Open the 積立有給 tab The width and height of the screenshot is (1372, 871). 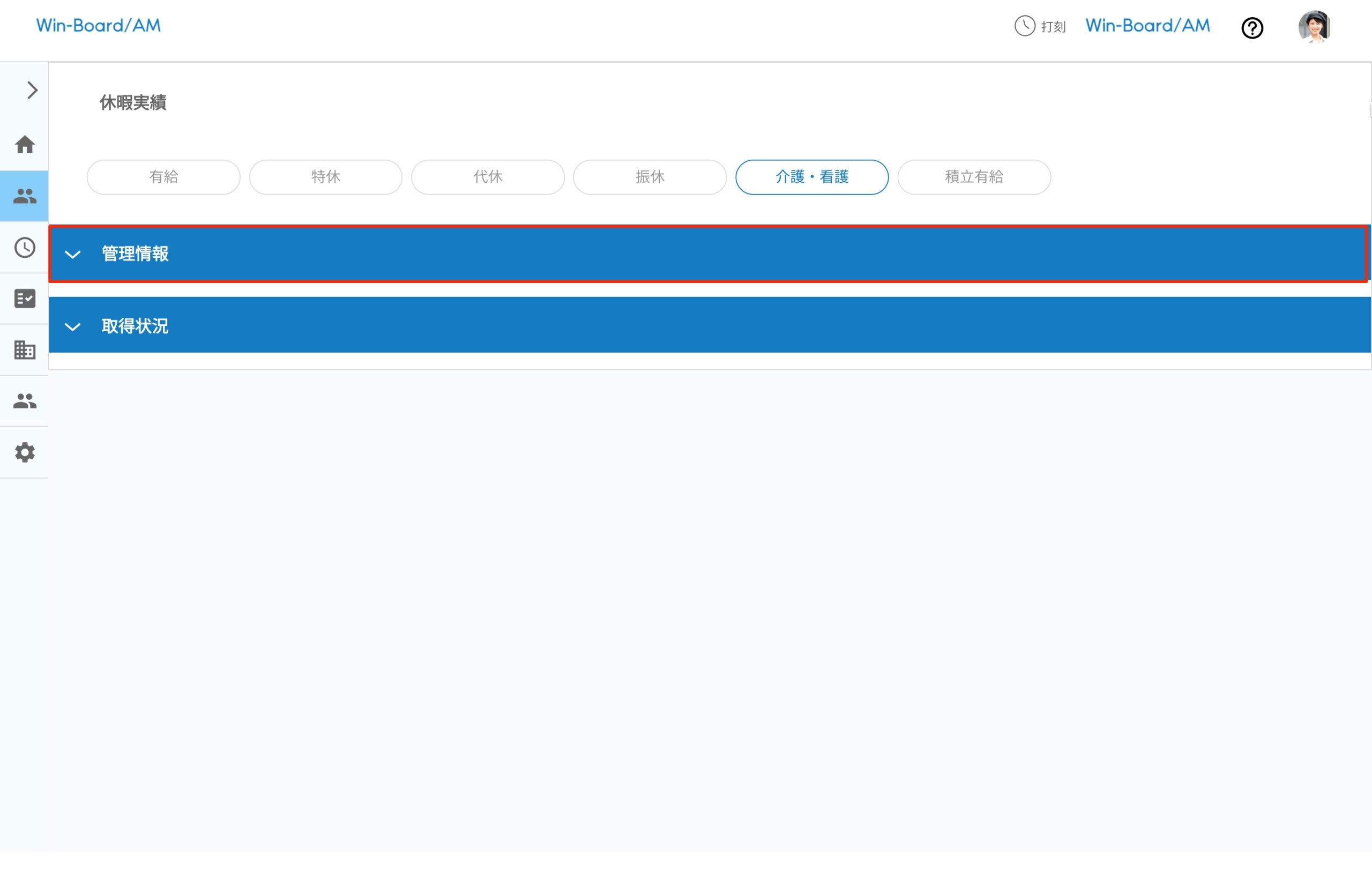(x=974, y=177)
